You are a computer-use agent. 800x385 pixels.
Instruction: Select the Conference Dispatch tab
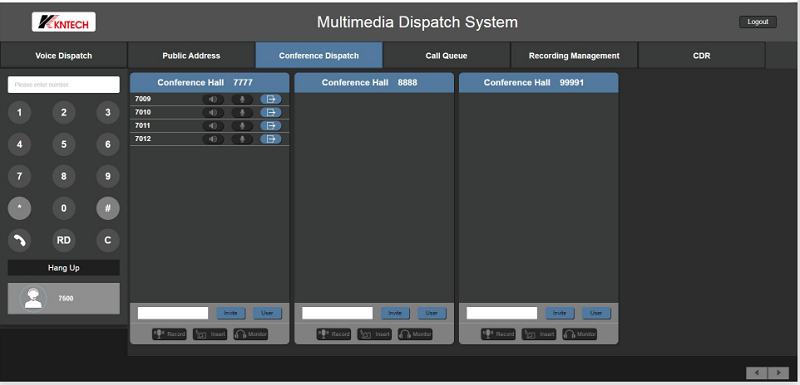pyautogui.click(x=319, y=56)
